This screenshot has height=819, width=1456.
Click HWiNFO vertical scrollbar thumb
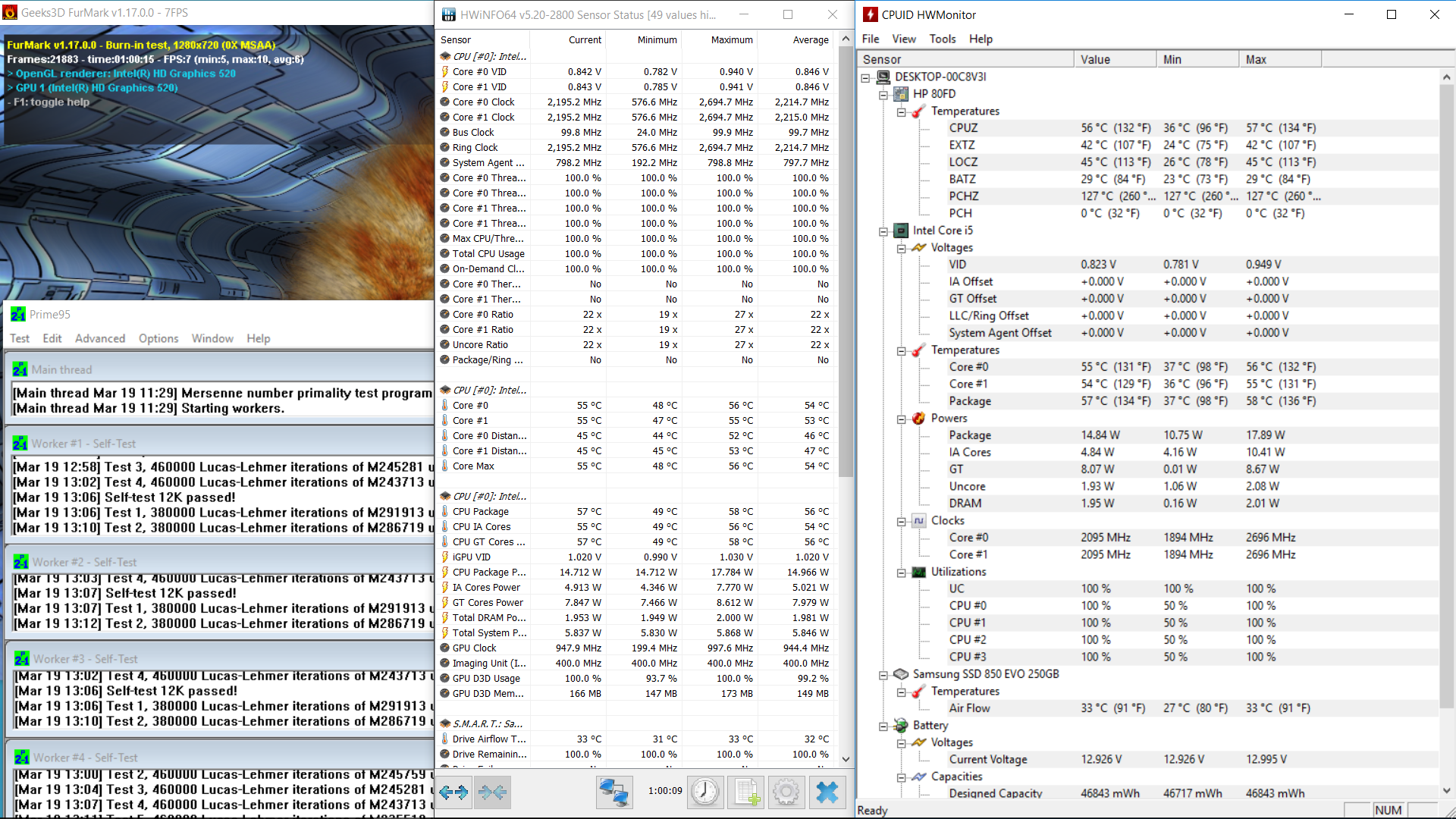tap(846, 262)
